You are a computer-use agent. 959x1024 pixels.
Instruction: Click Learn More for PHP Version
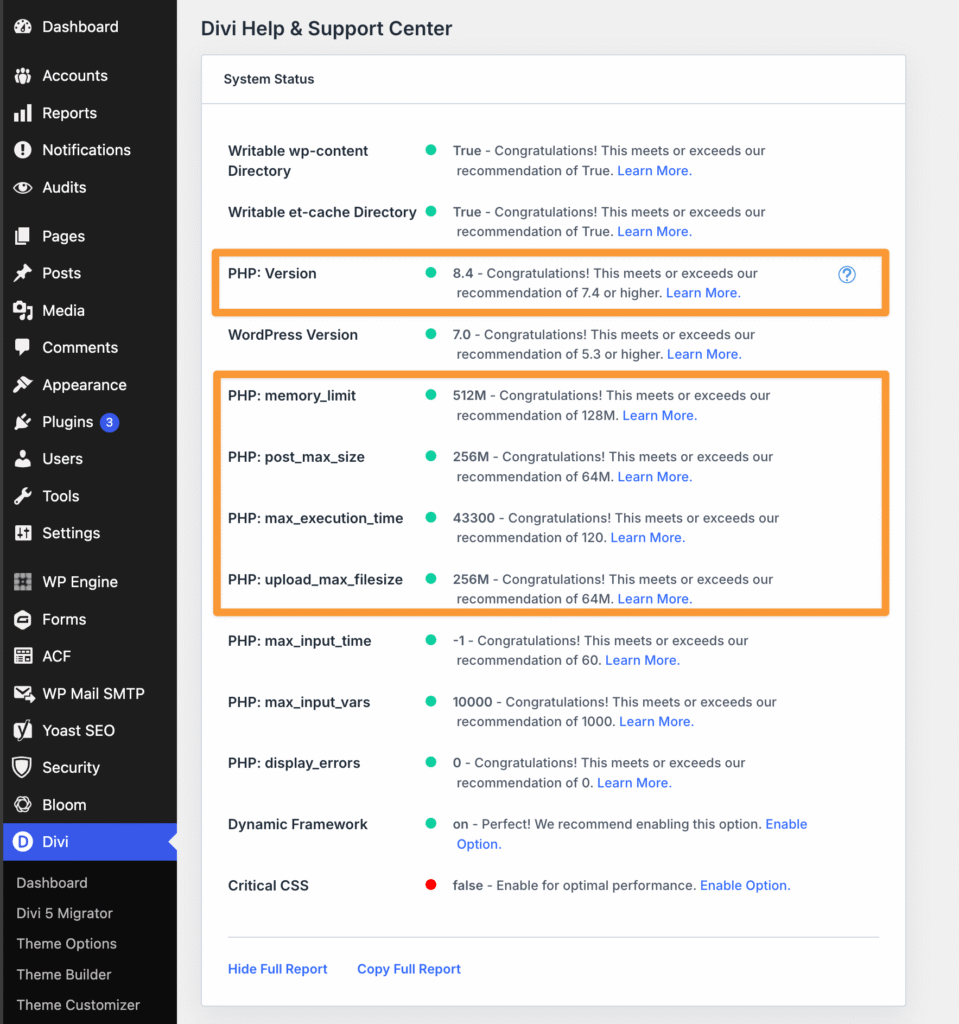point(703,293)
